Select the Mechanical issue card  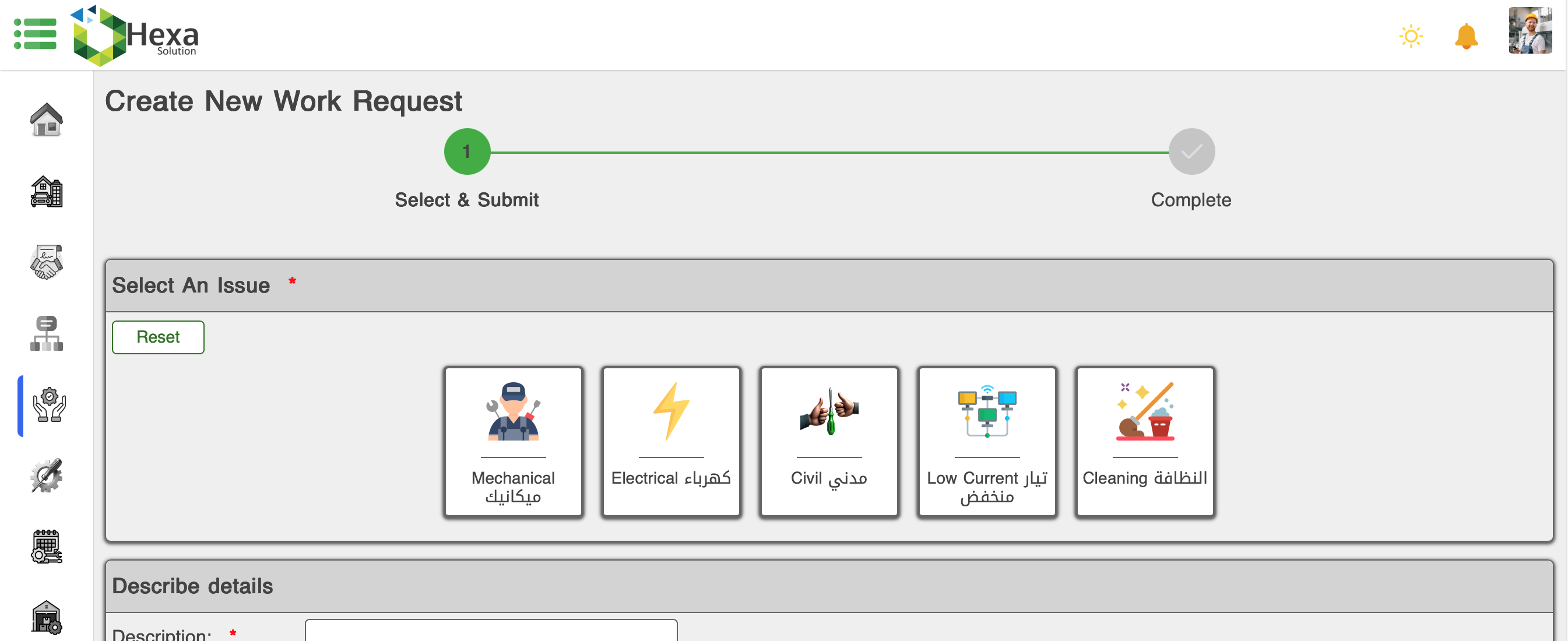click(x=512, y=442)
